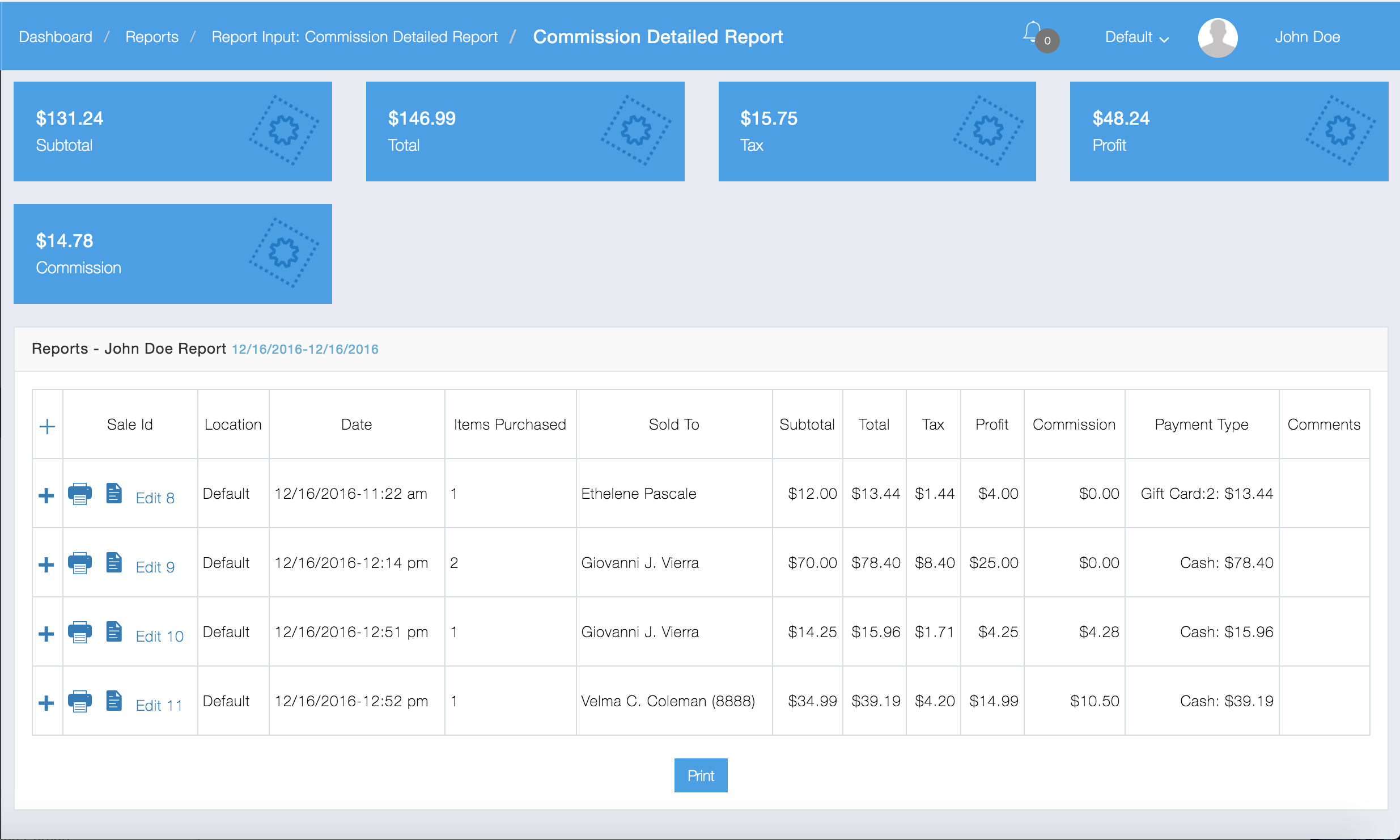Click the gear icon on Subtotal card
This screenshot has height=840, width=1400.
tap(284, 131)
